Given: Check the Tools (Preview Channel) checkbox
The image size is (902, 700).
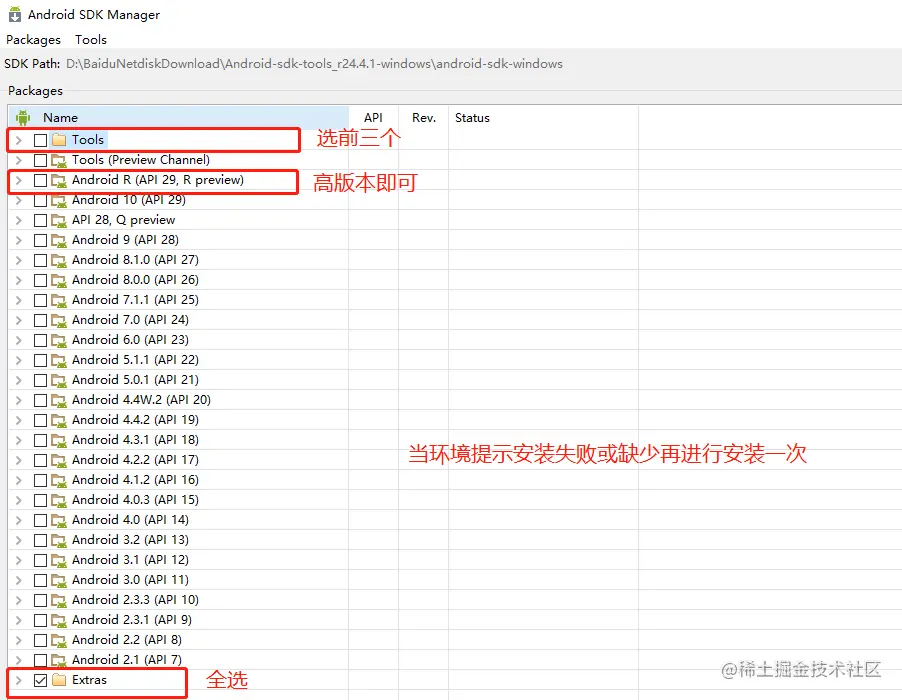Looking at the screenshot, I should [40, 160].
